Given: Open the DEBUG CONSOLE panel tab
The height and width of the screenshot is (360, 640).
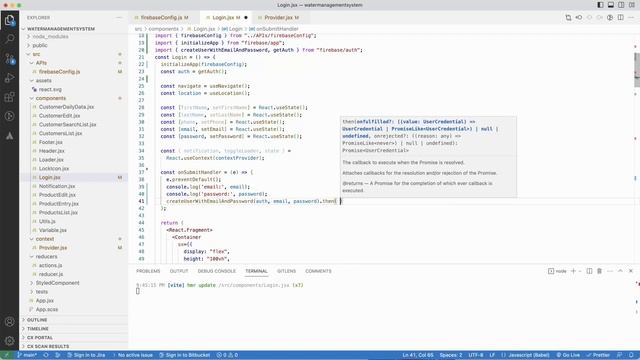Looking at the screenshot, I should point(217,271).
